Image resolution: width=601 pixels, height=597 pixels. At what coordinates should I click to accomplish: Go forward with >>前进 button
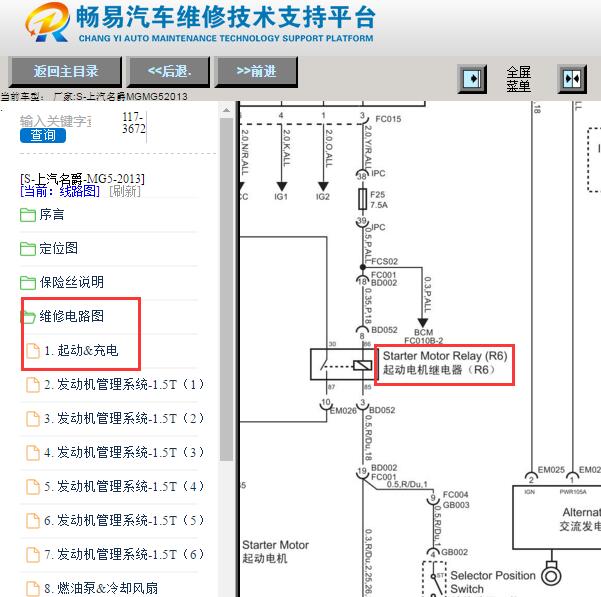[256, 72]
